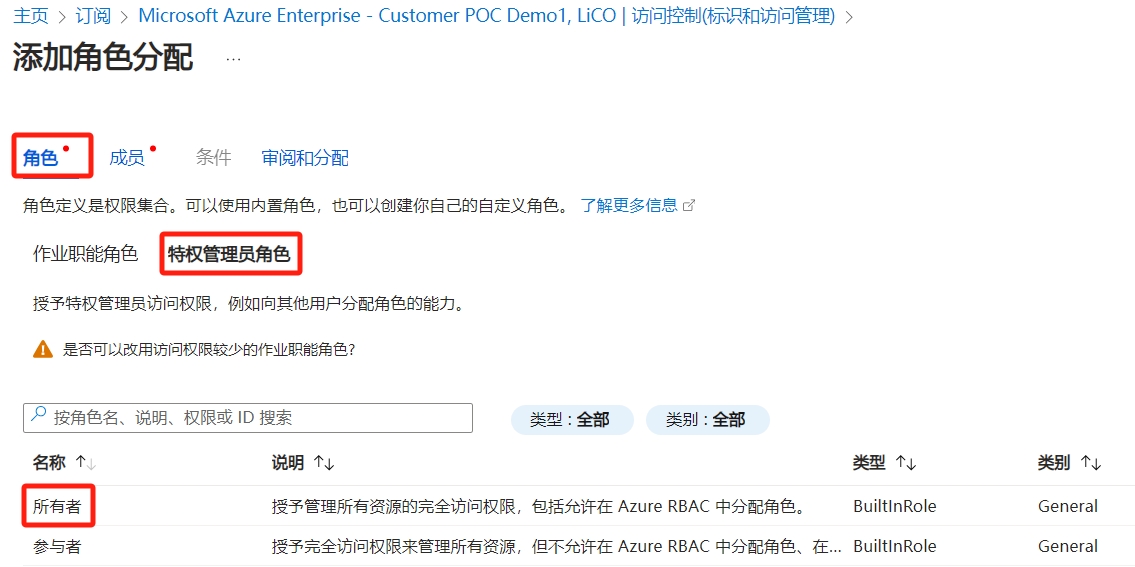Go to 主页 breadcrumb
The width and height of the screenshot is (1135, 567).
click(30, 16)
